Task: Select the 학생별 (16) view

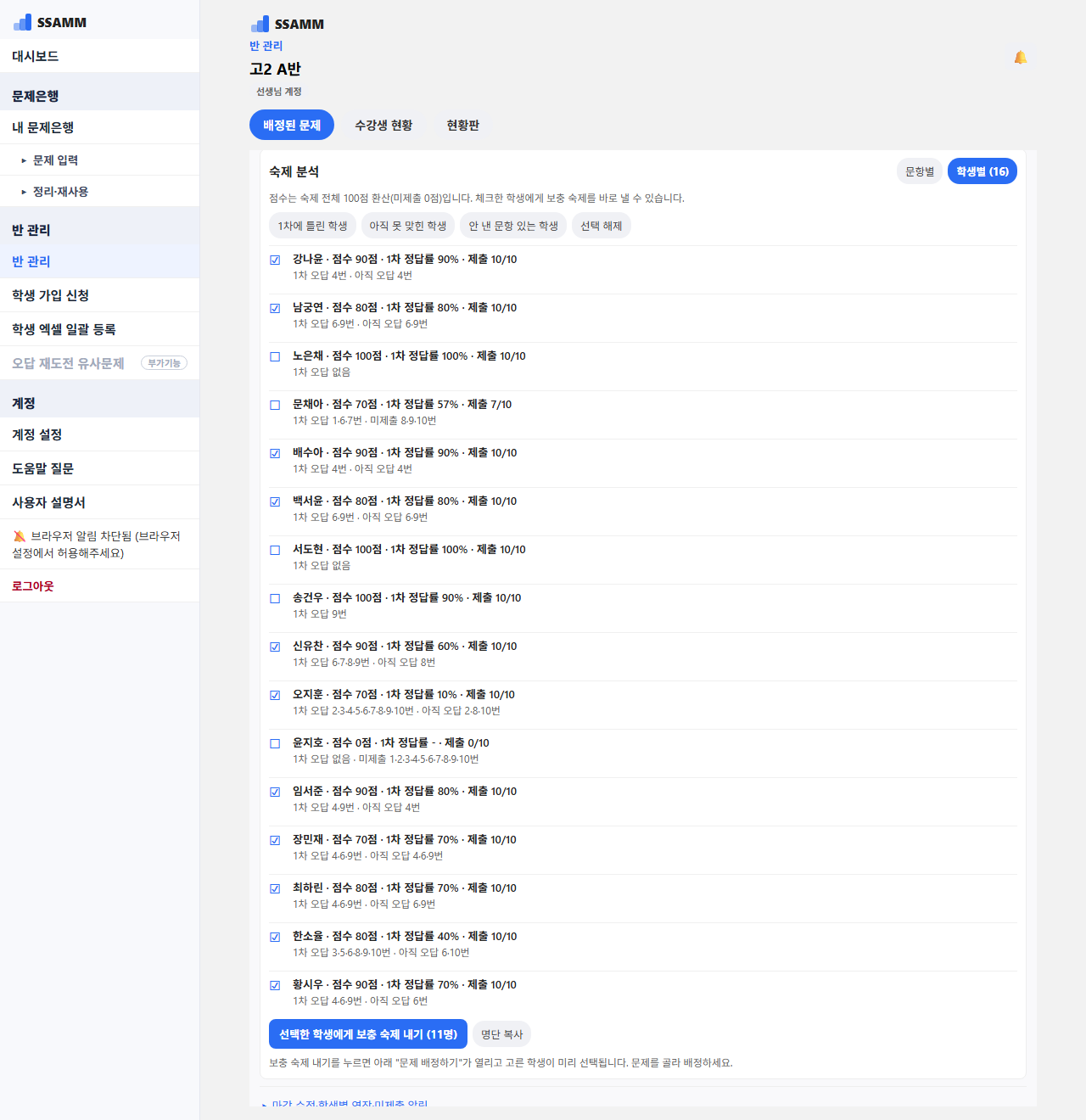Action: click(x=982, y=171)
